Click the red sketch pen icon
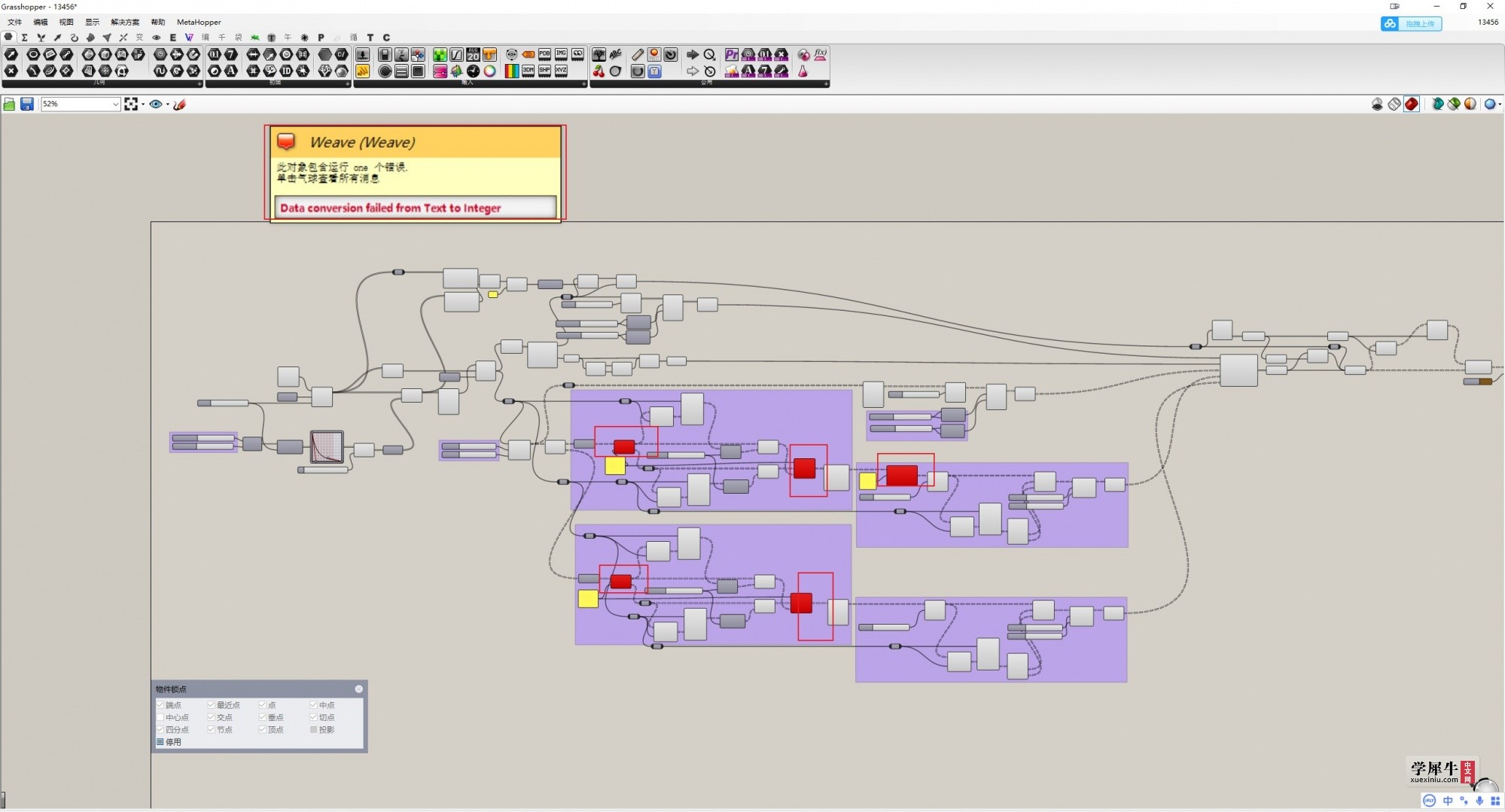The width and height of the screenshot is (1505, 812). tap(179, 104)
